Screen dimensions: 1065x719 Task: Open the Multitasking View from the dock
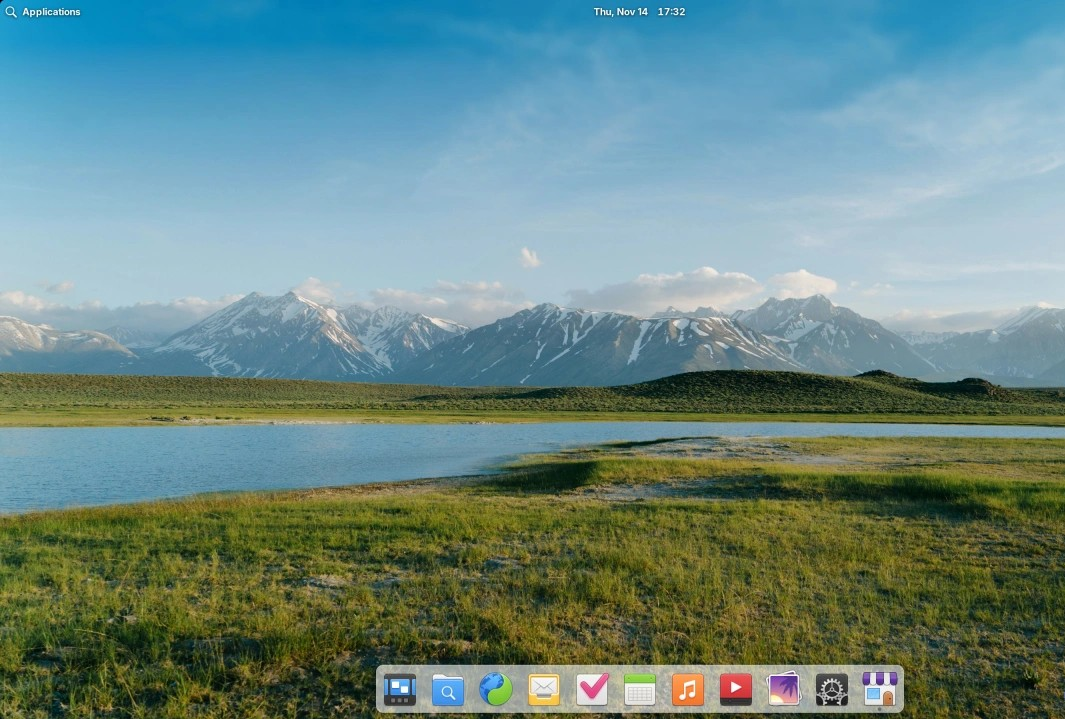click(x=400, y=689)
